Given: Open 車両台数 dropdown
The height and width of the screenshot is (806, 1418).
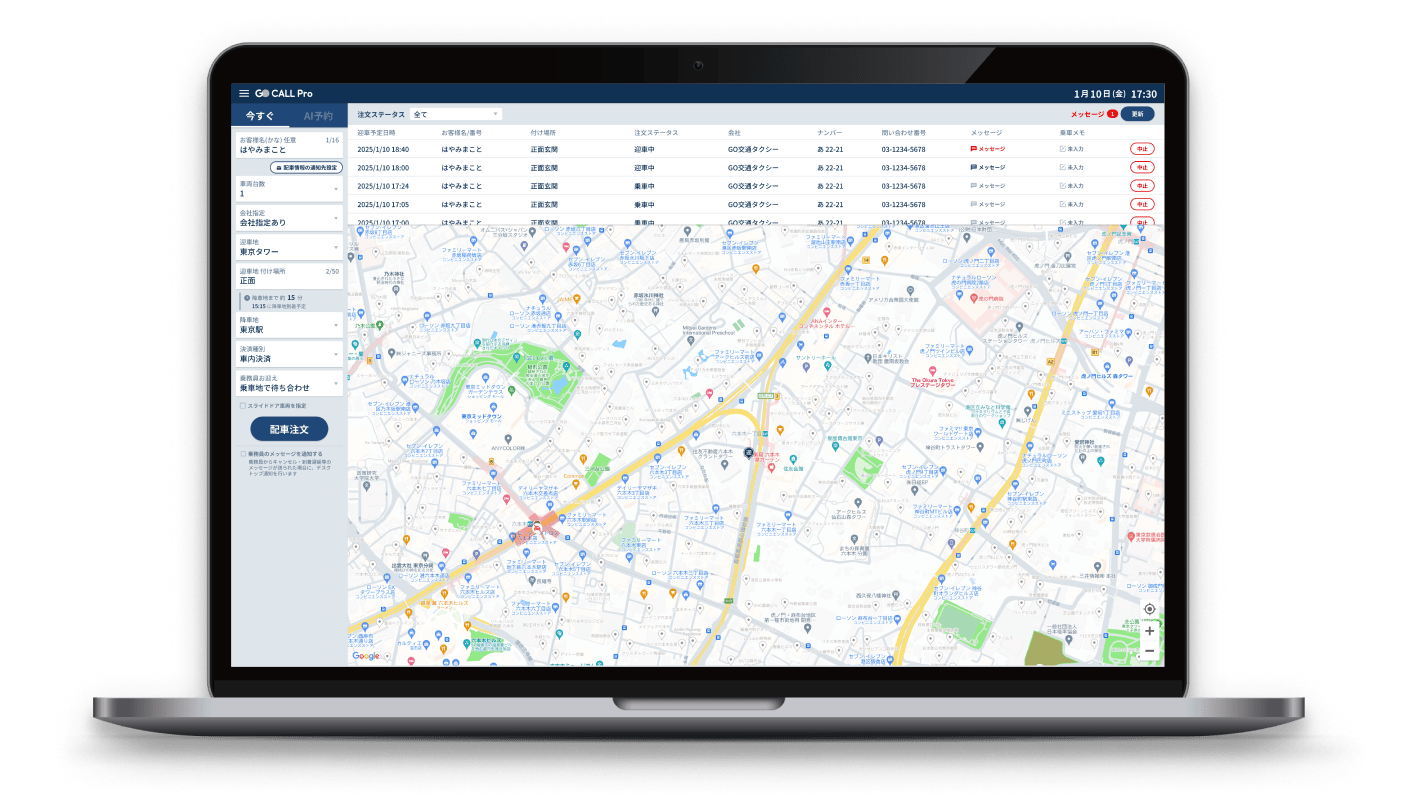Looking at the screenshot, I should coord(289,188).
